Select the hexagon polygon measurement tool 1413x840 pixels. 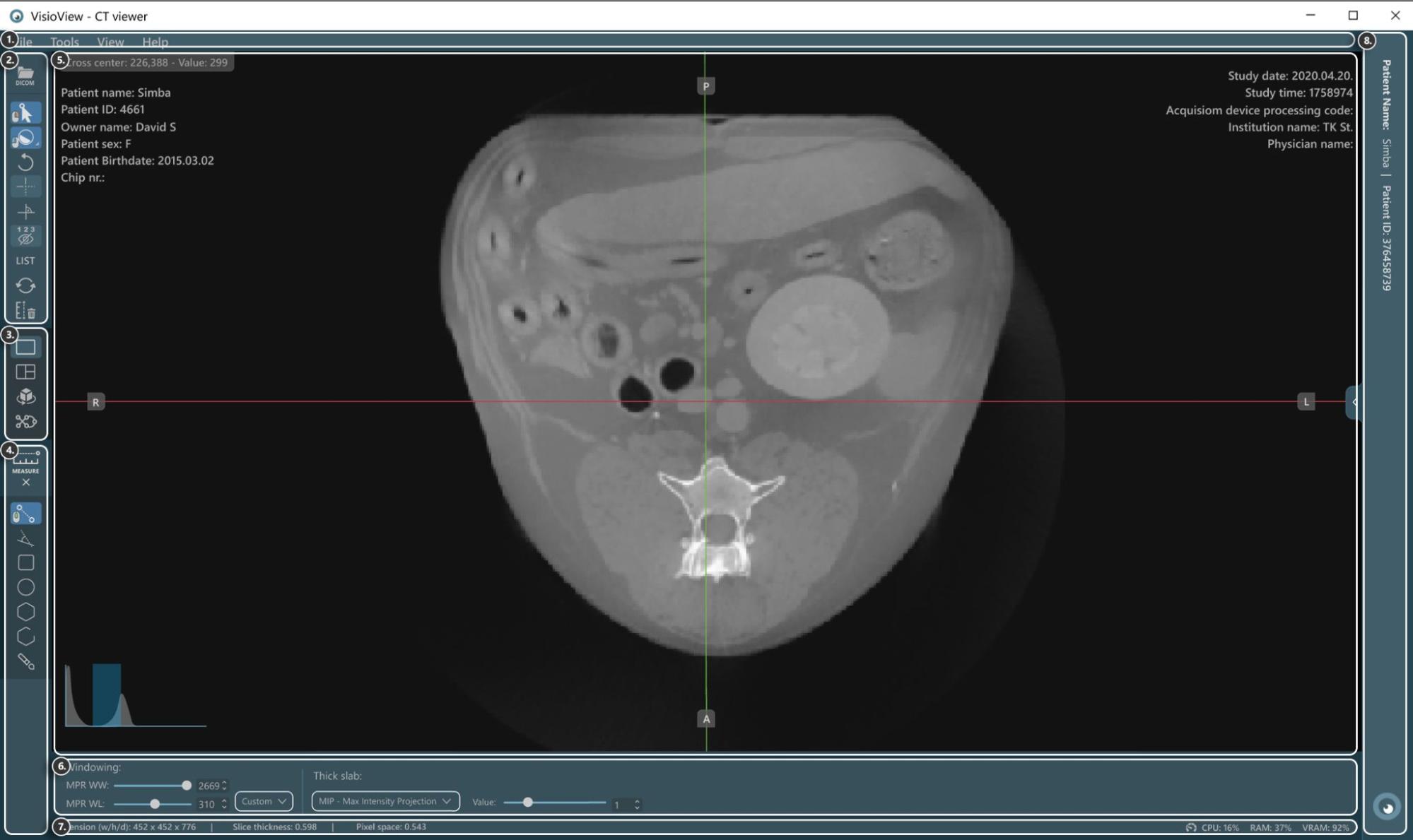coord(25,612)
